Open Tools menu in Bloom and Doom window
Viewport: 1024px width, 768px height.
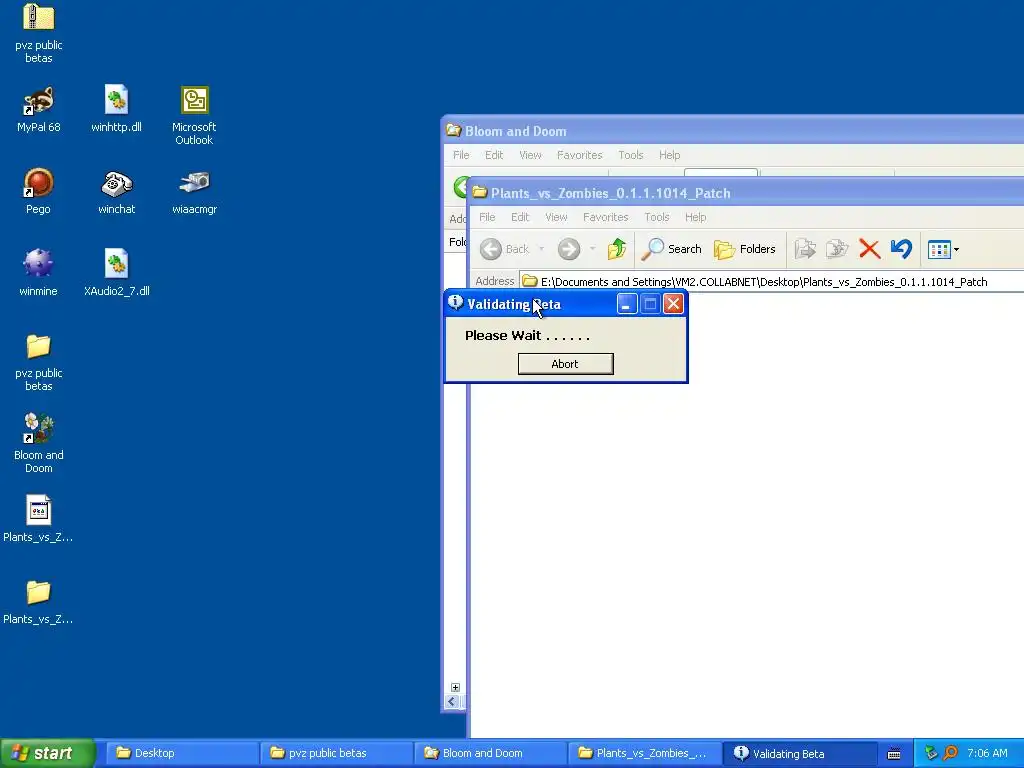(x=630, y=155)
